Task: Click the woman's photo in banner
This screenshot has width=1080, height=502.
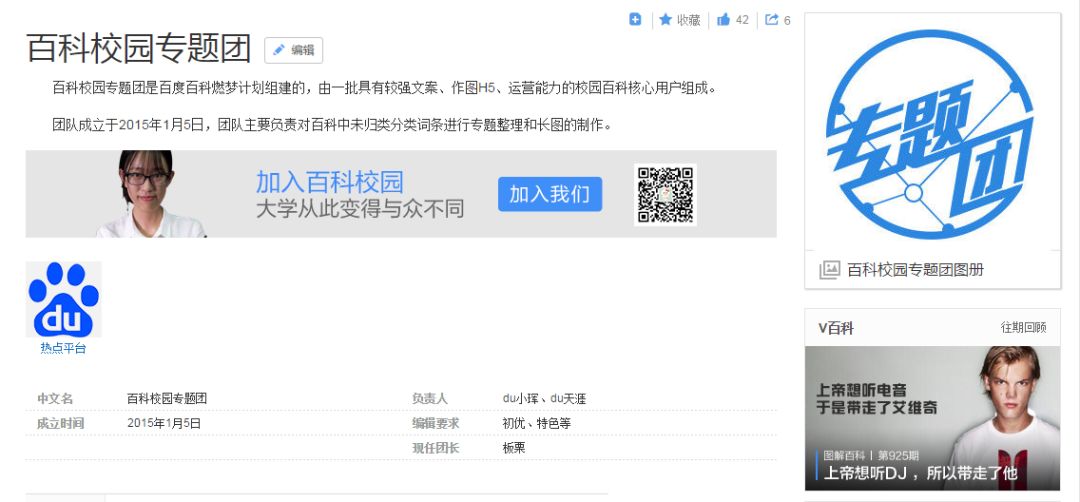Action: pyautogui.click(x=150, y=194)
